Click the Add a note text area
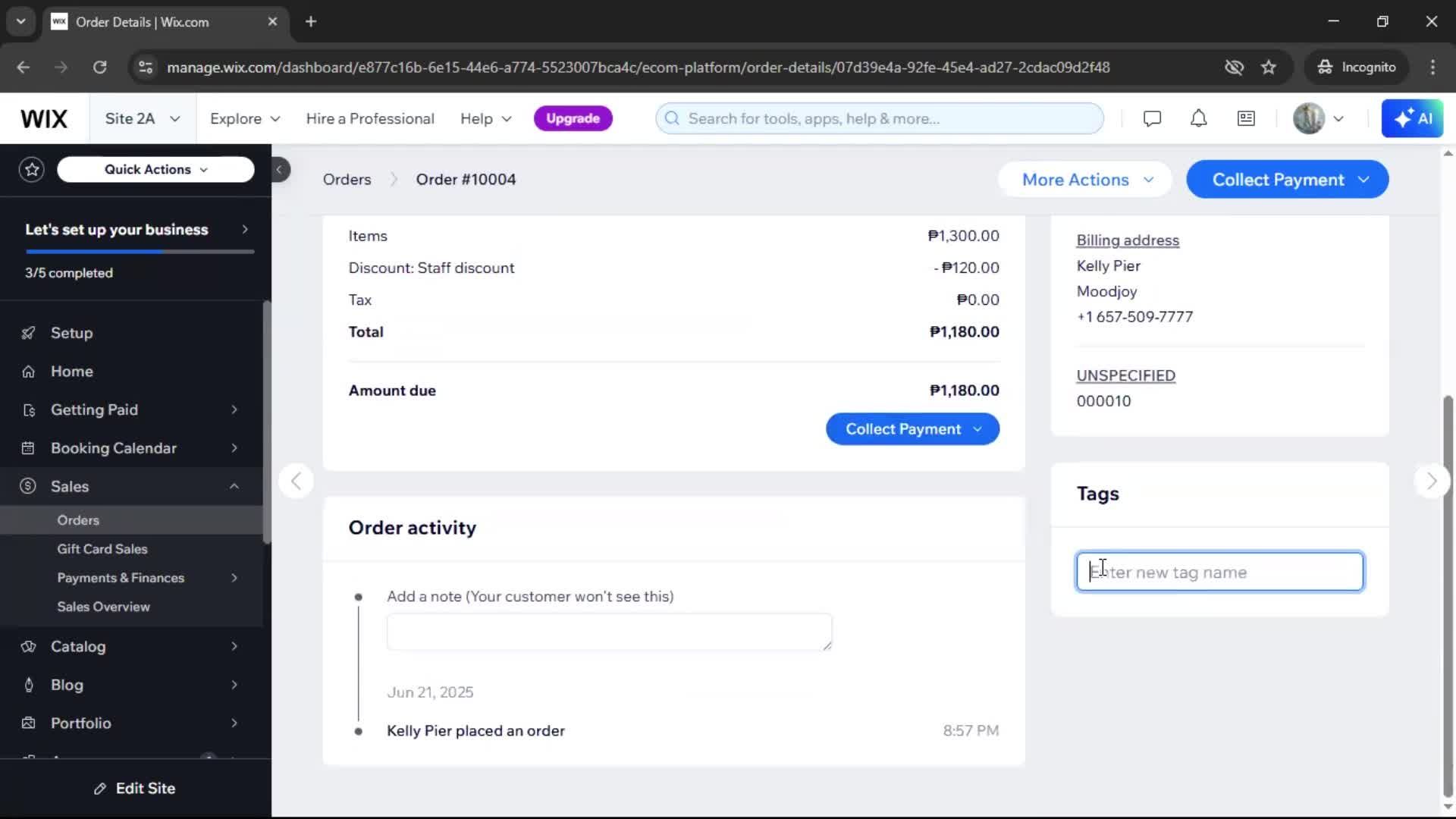The width and height of the screenshot is (1456, 819). click(x=609, y=632)
